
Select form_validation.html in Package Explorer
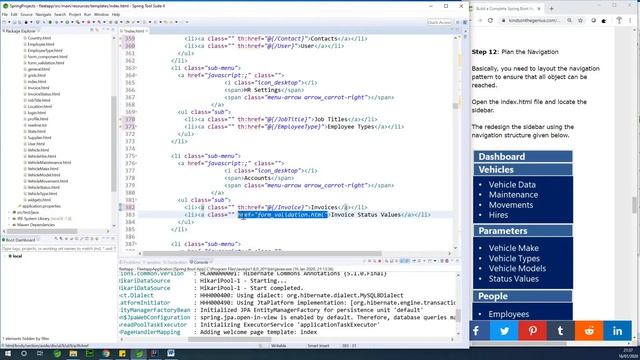point(46,63)
